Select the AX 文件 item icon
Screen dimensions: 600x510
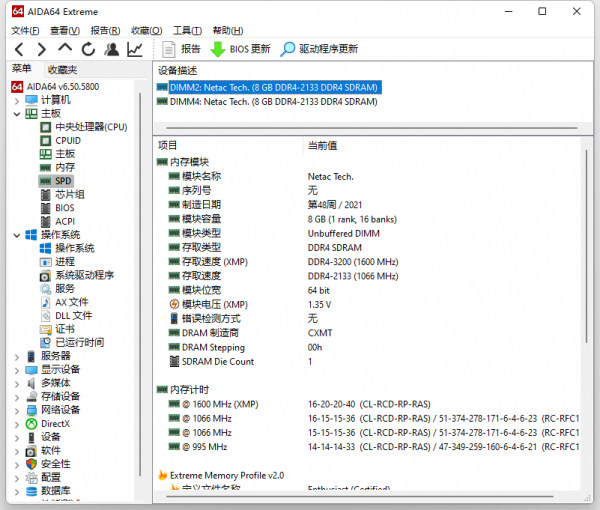pyautogui.click(x=46, y=303)
